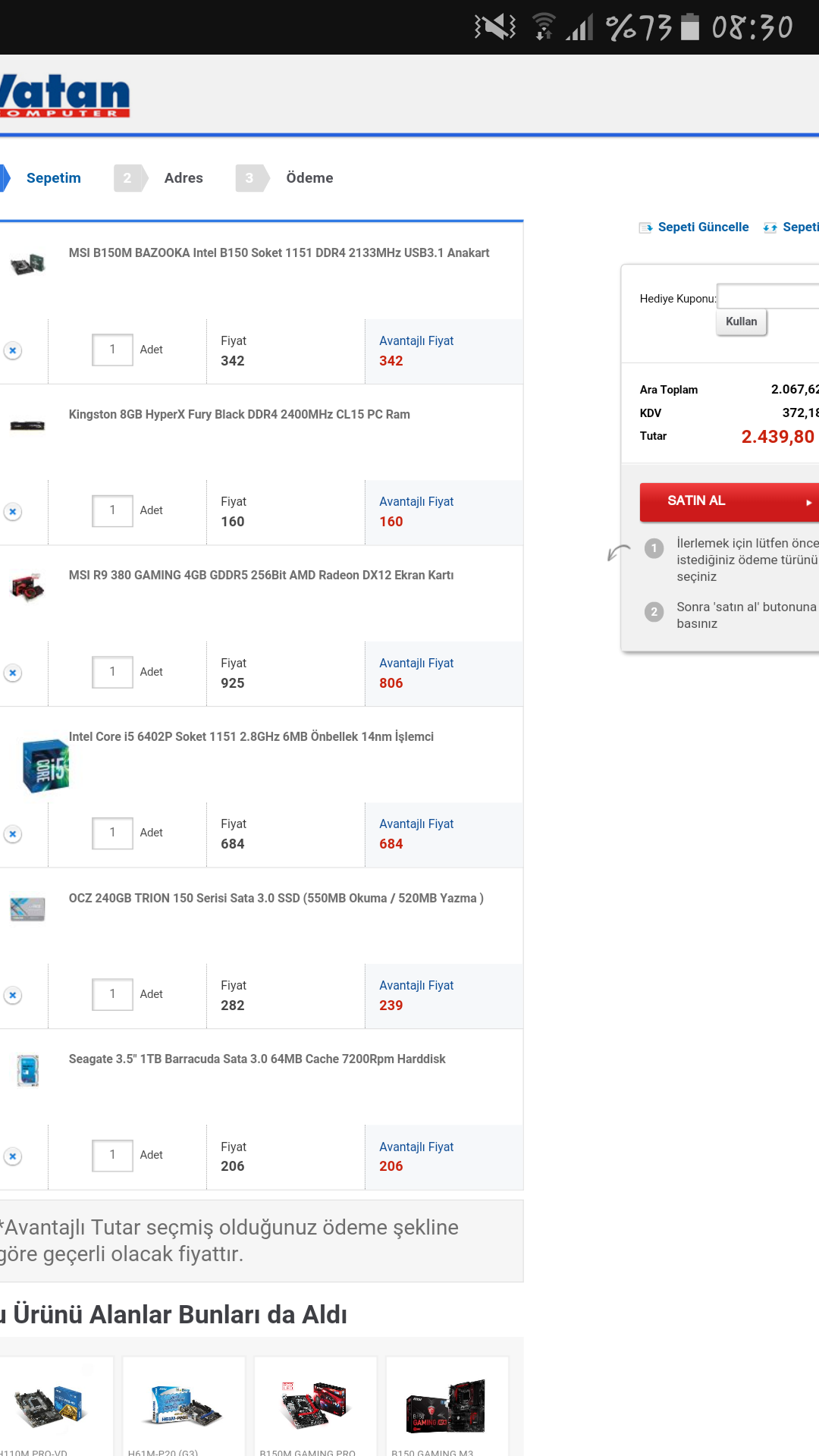Remove Seagate Barracuda harddisk from cart
This screenshot has height=1456, width=819.
pyautogui.click(x=13, y=1156)
